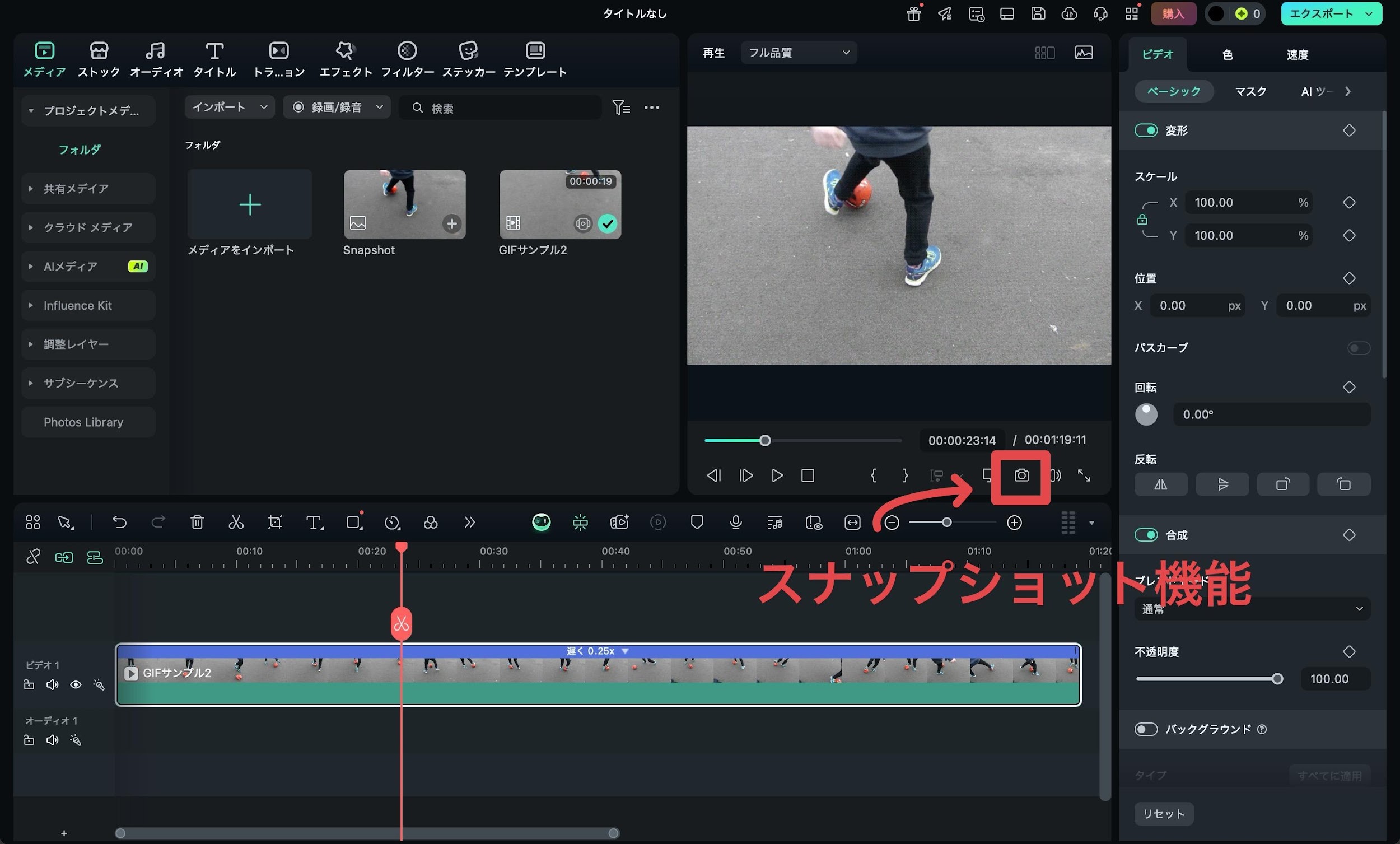Adjust the 不透明度 opacity slider
Image resolution: width=1400 pixels, height=844 pixels.
tap(1209, 679)
